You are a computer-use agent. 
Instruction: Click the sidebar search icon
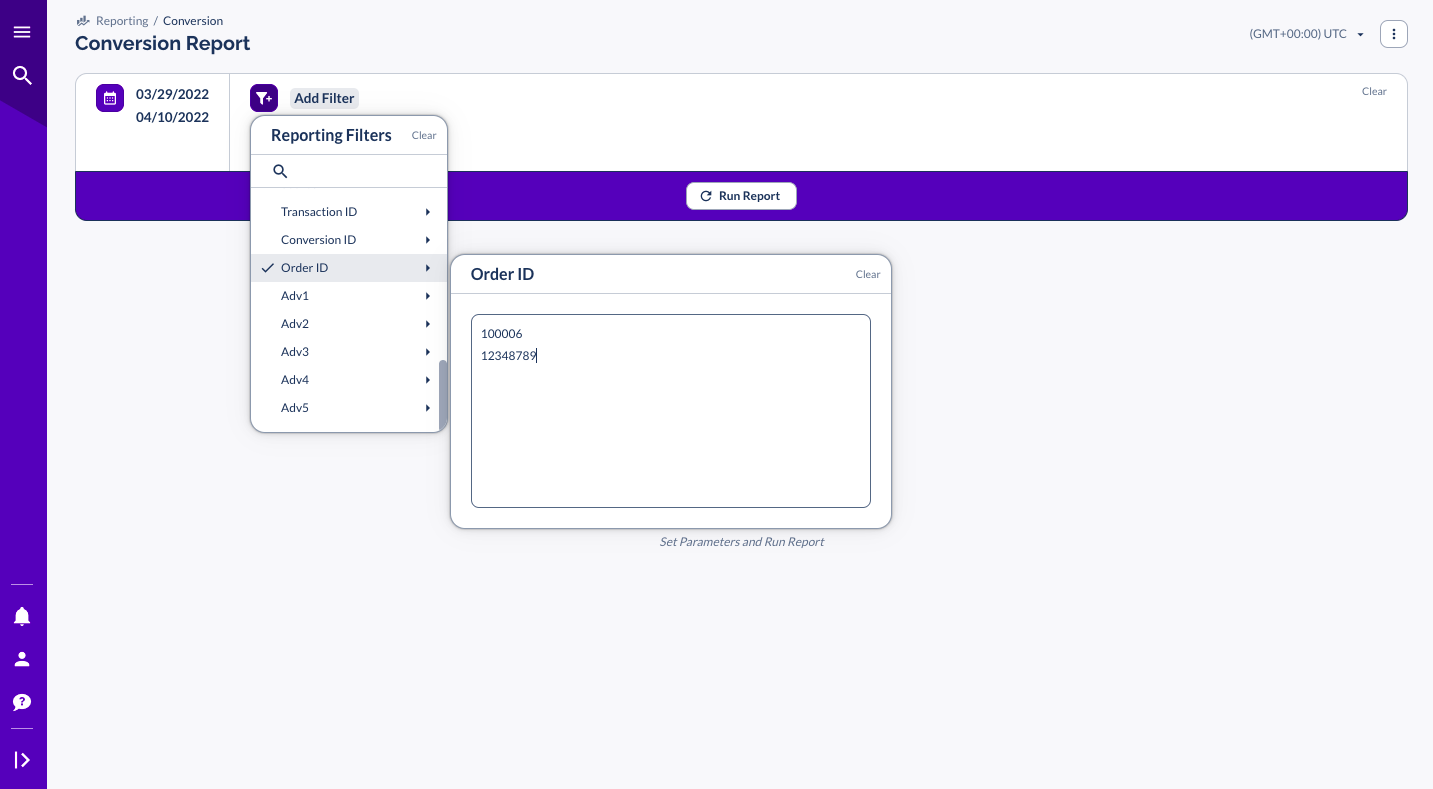point(22,75)
